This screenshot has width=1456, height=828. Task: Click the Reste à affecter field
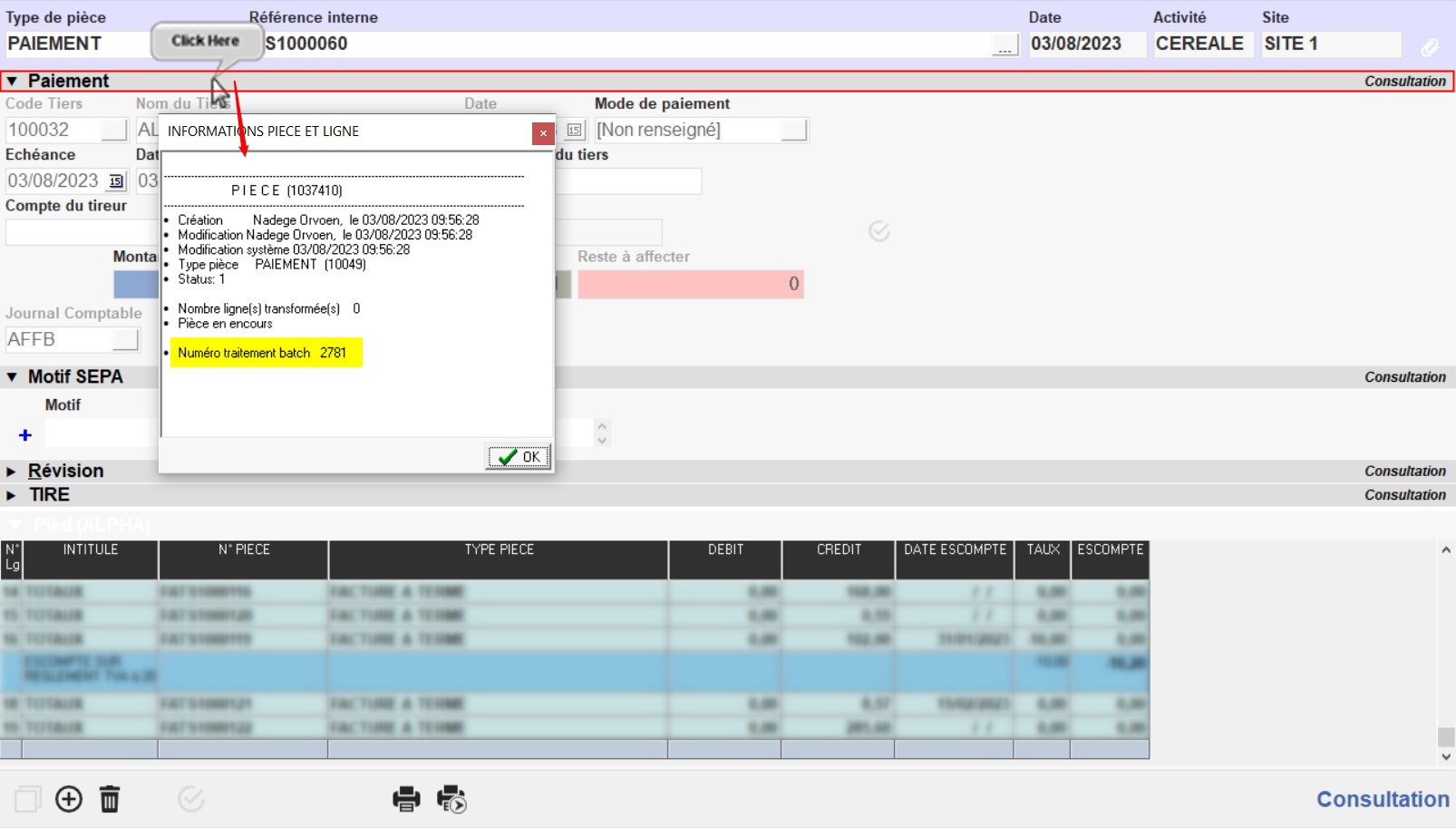click(690, 285)
